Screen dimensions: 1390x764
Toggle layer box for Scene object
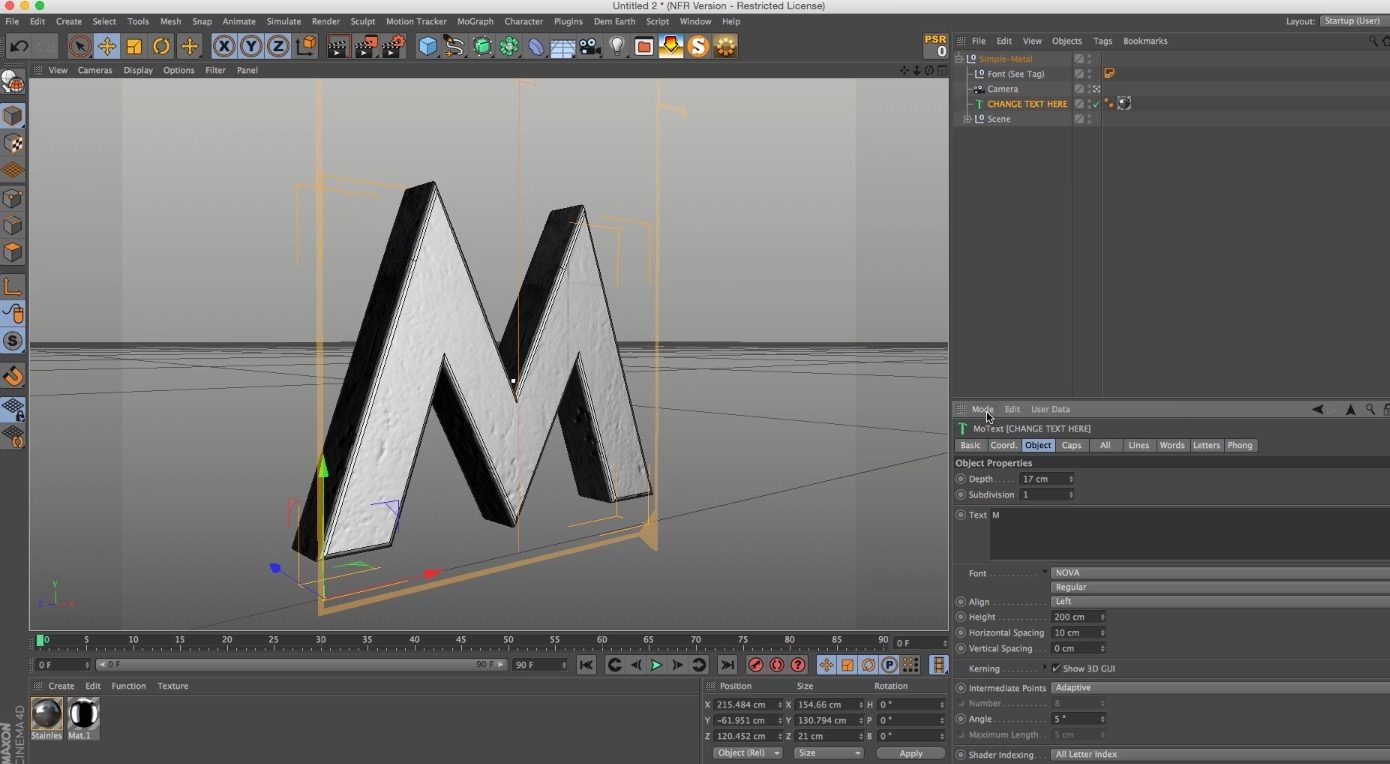pos(1079,119)
